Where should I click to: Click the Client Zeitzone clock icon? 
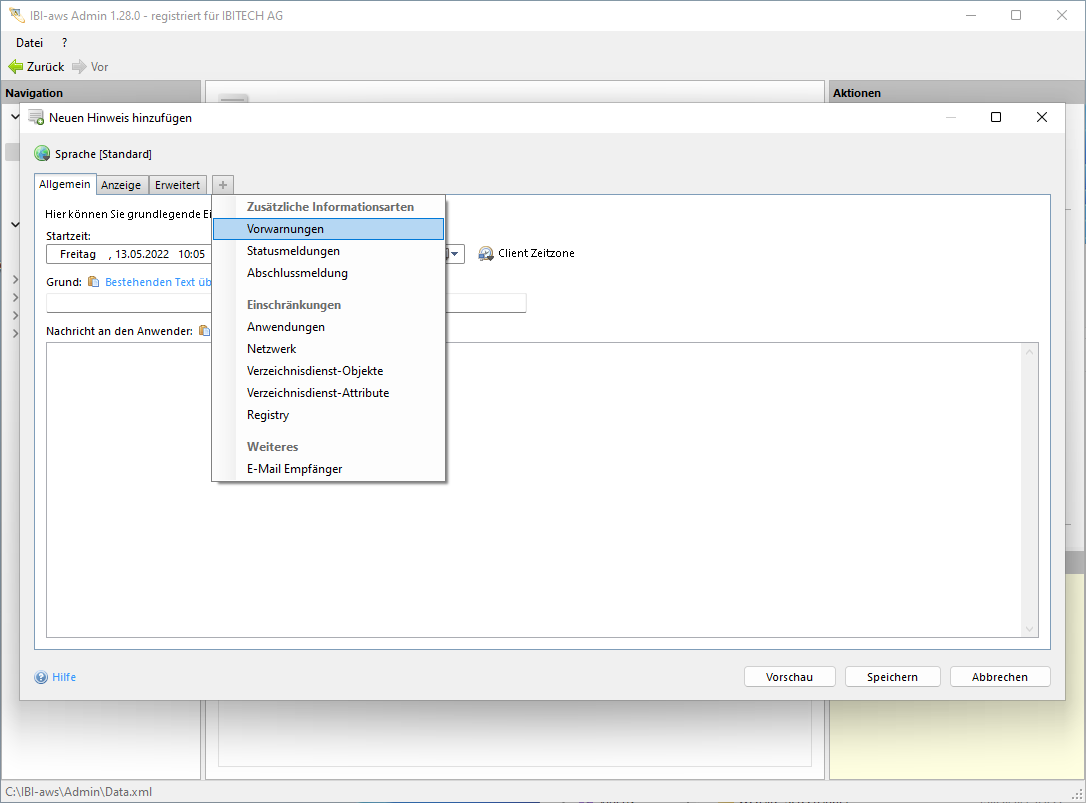point(486,254)
